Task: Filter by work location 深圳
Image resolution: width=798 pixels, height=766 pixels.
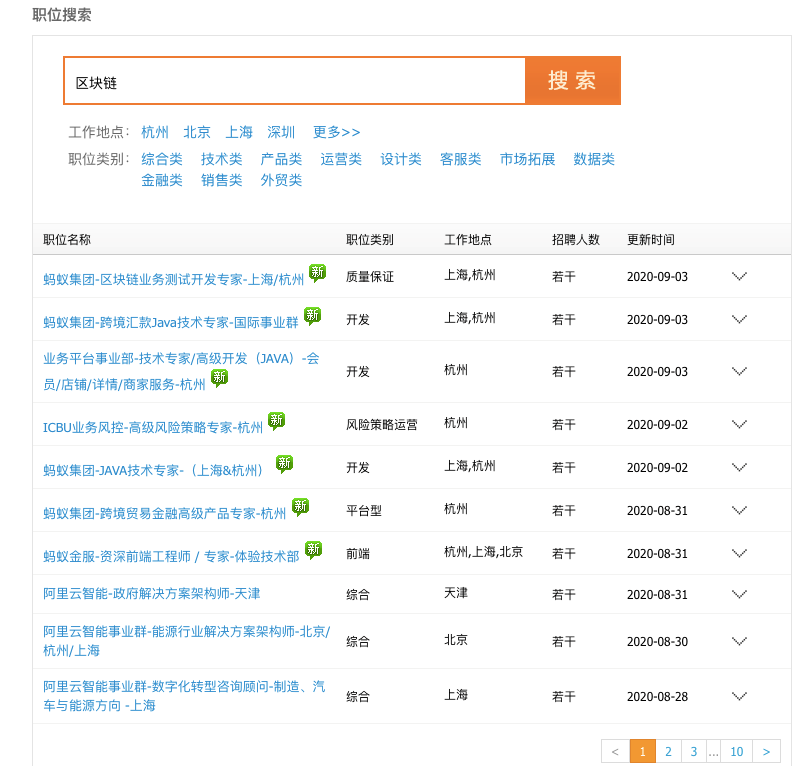Action: click(281, 132)
